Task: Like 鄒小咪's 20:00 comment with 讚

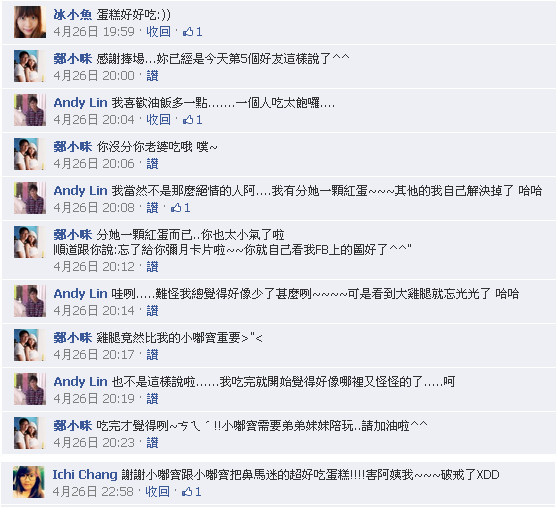Action: [152, 76]
